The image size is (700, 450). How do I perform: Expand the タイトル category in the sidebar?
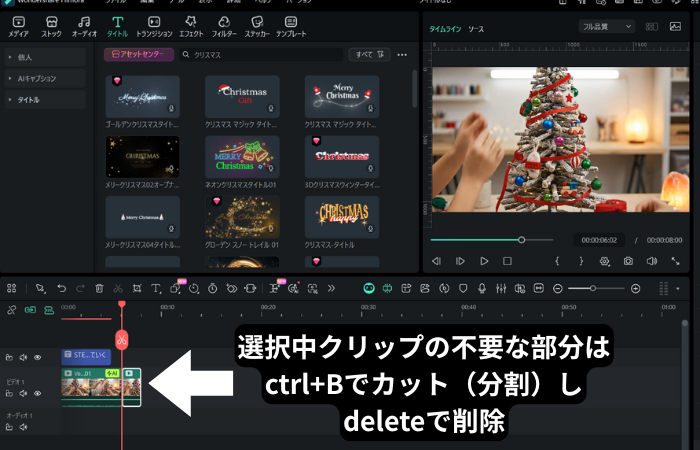(x=45, y=100)
